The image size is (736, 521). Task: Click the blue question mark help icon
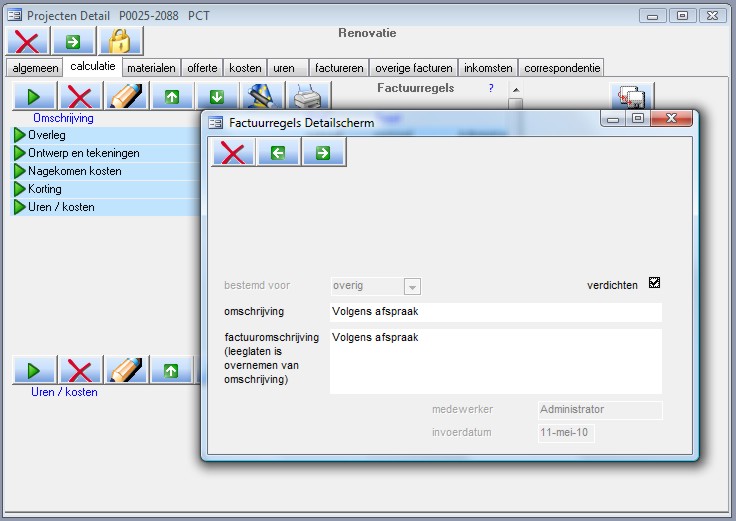pos(491,88)
